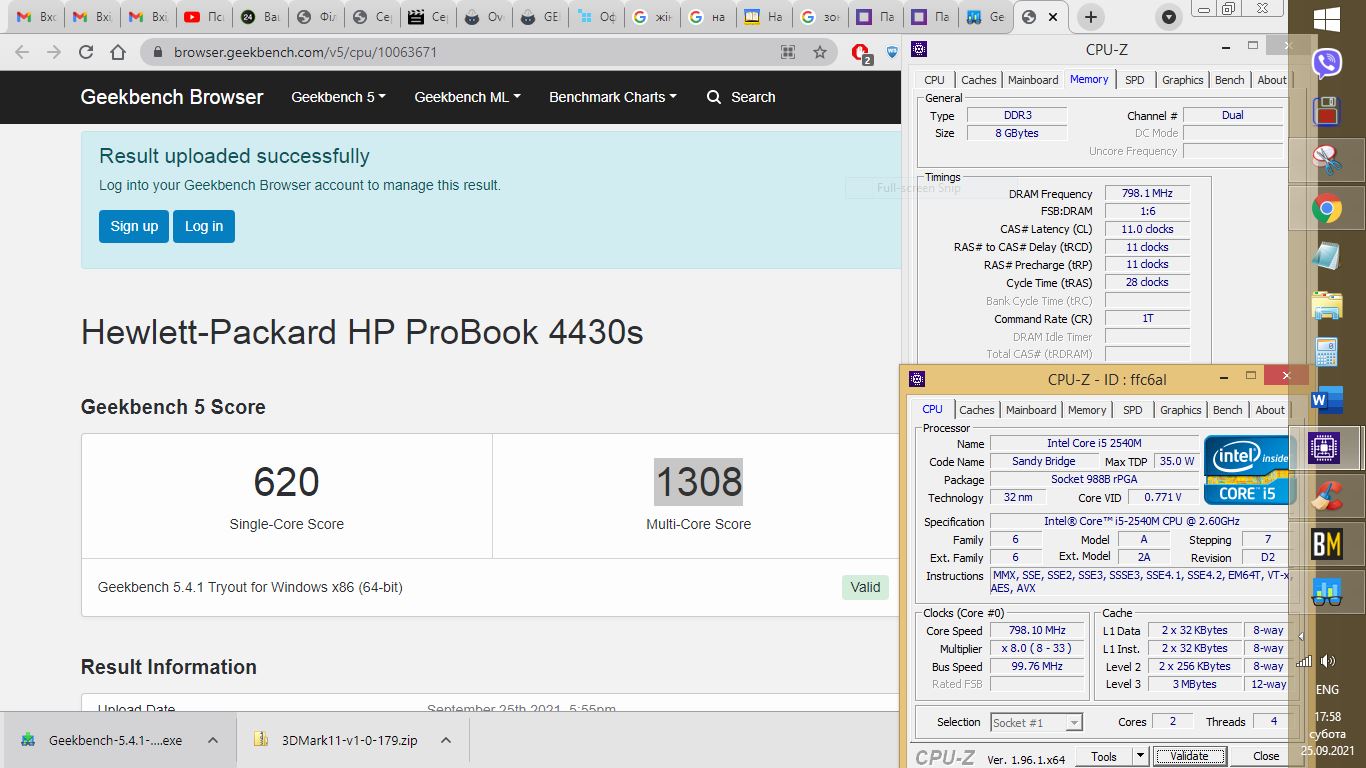Click the Geekbench Browser logo link
The height and width of the screenshot is (768, 1366).
click(x=172, y=97)
